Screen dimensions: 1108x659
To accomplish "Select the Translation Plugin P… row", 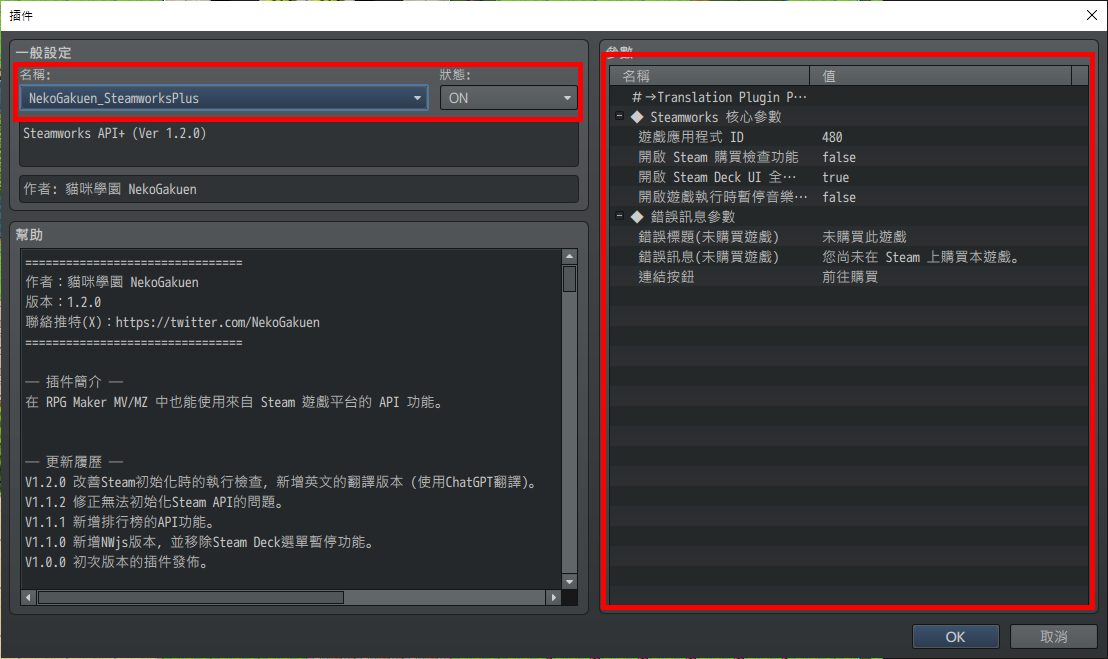I will (849, 97).
